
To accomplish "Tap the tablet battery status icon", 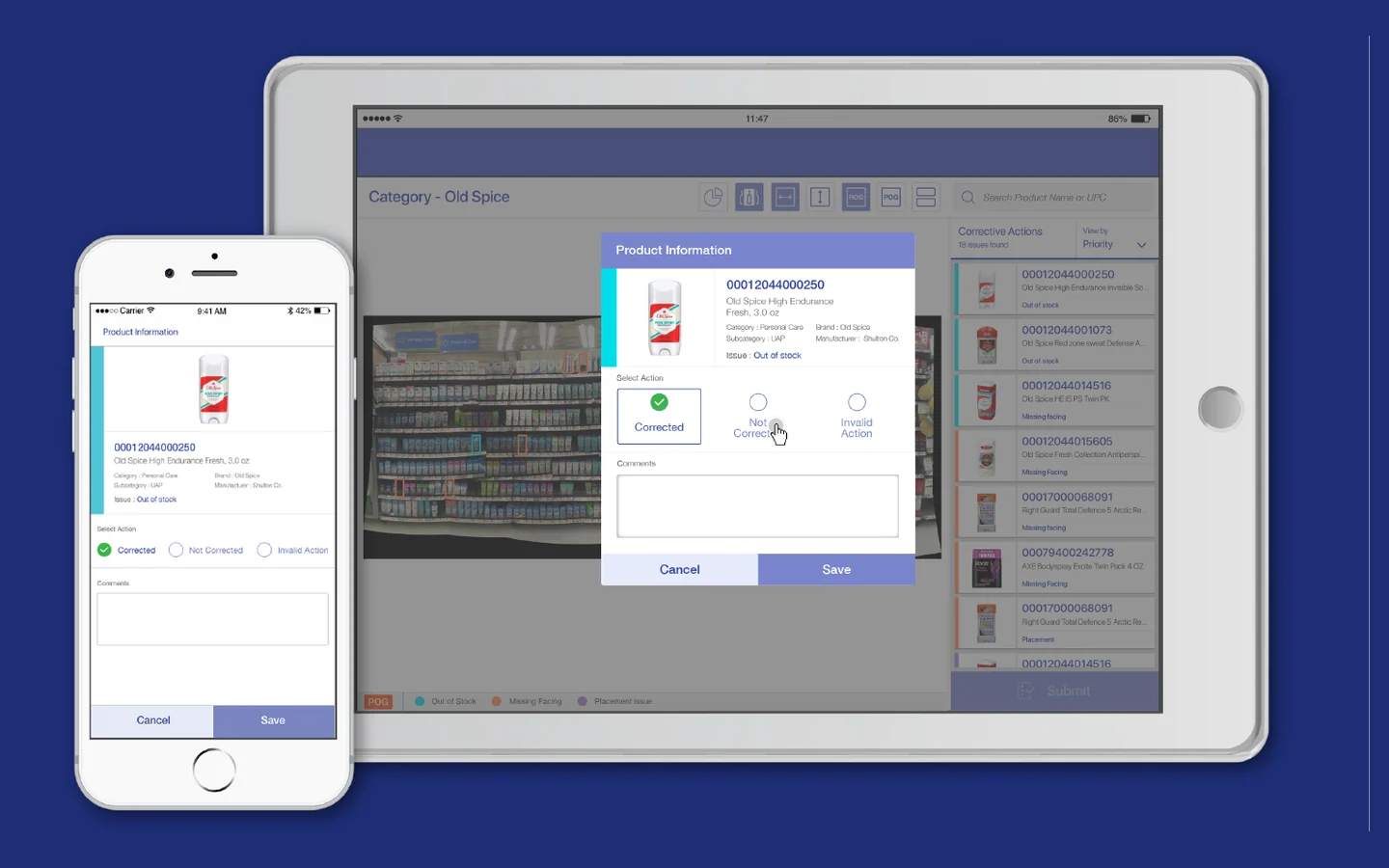I will pos(1141,119).
